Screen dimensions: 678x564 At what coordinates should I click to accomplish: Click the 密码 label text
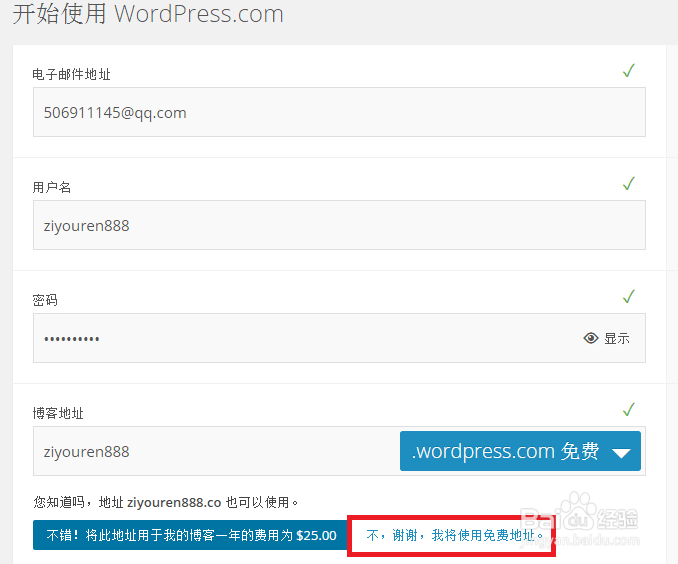(x=45, y=300)
